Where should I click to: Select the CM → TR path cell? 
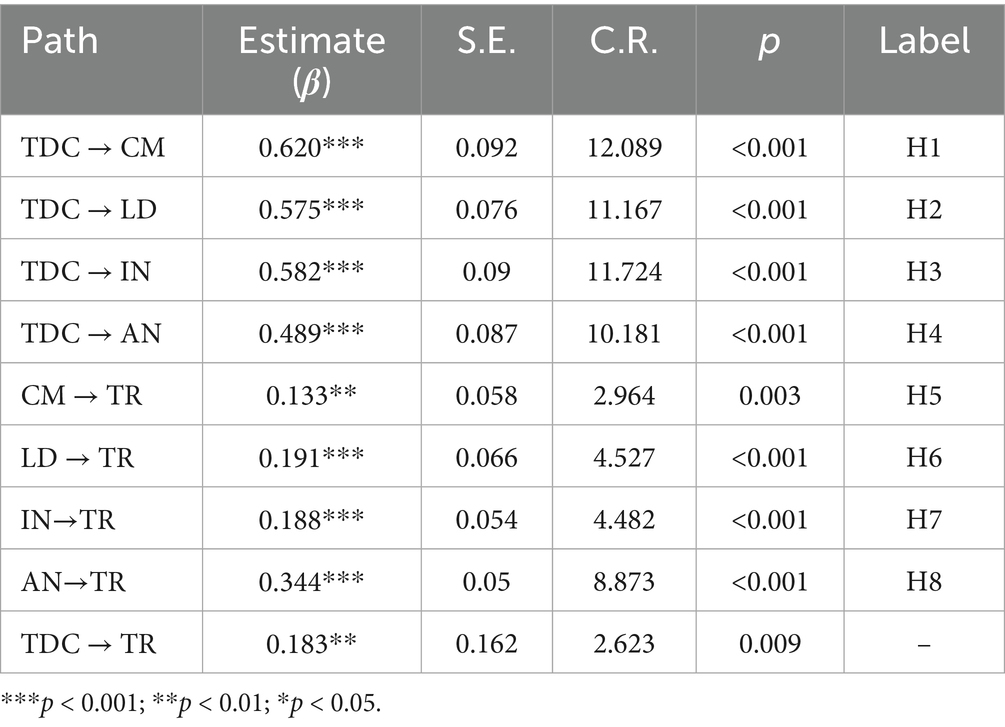click(x=82, y=395)
